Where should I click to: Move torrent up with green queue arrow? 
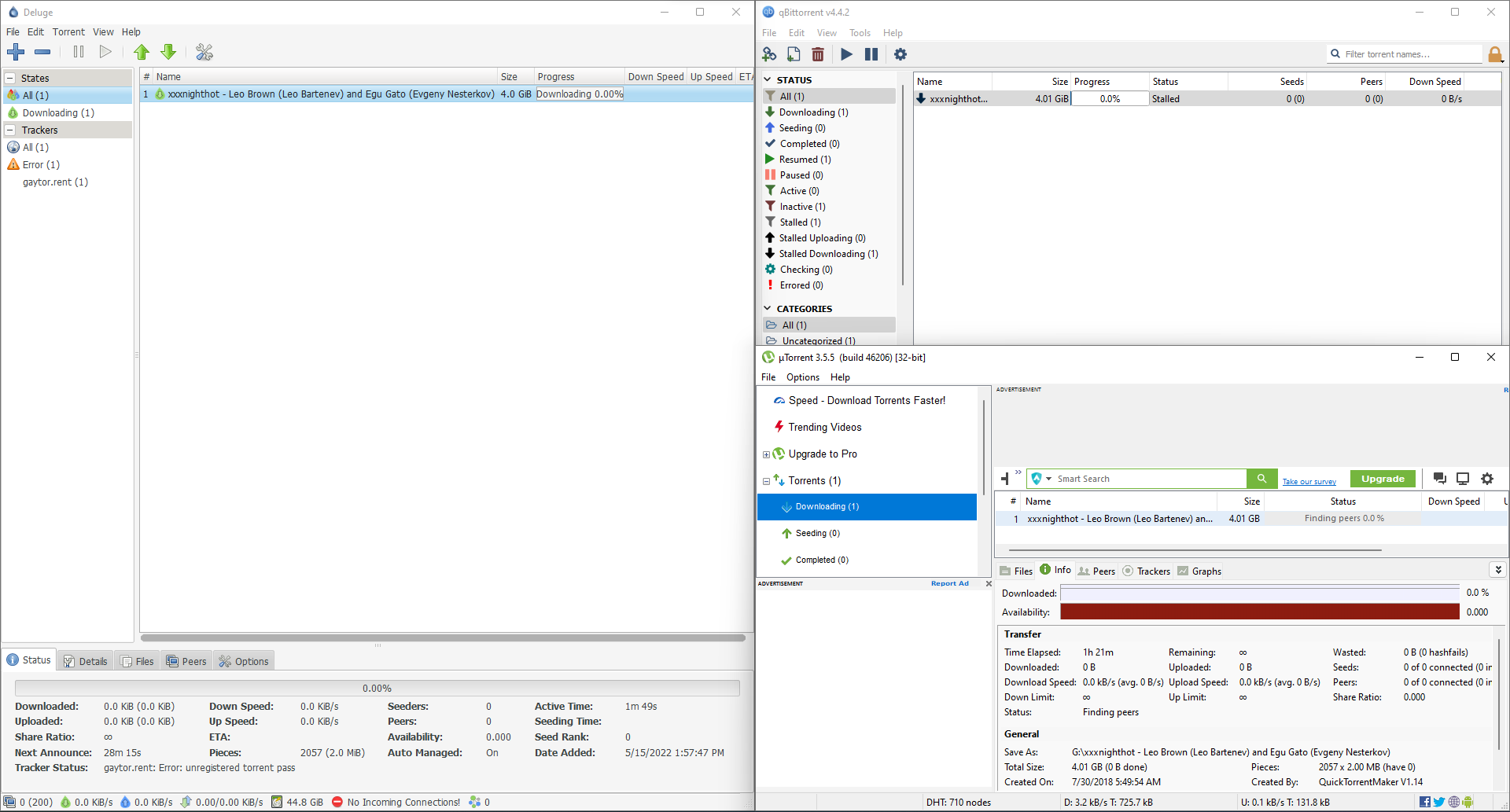[x=142, y=52]
